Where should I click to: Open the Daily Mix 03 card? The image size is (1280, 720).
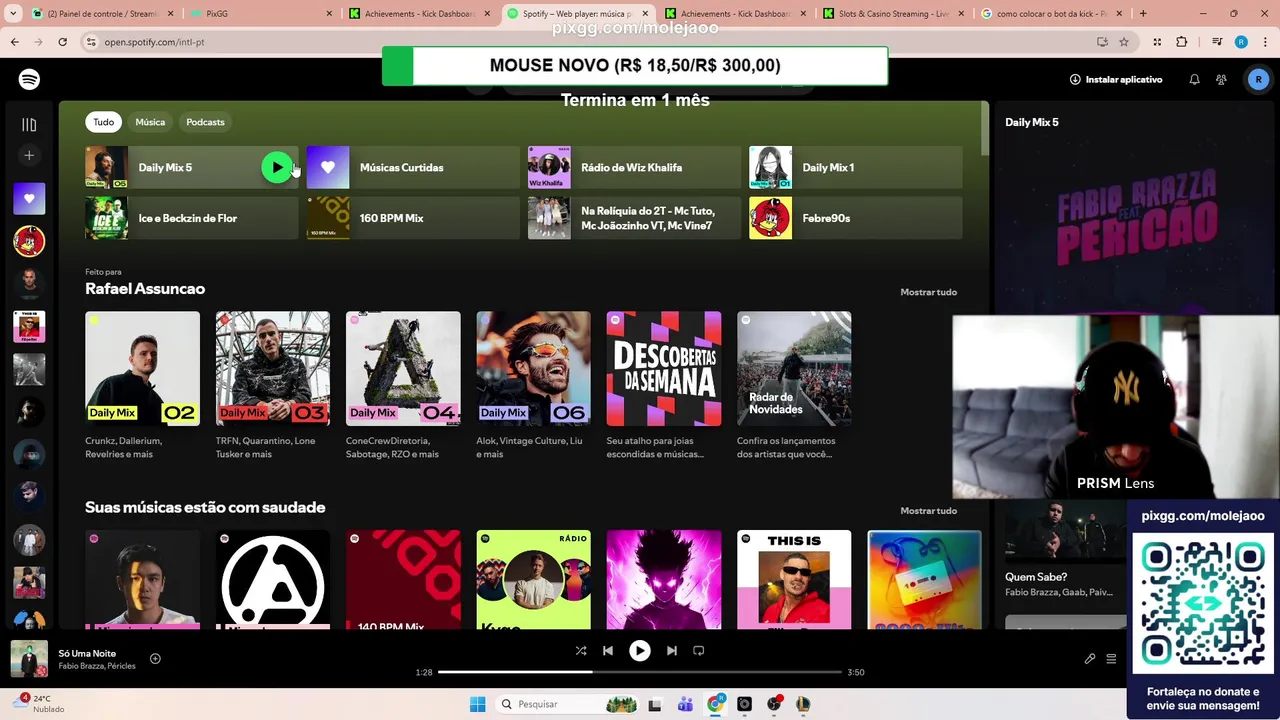(273, 385)
